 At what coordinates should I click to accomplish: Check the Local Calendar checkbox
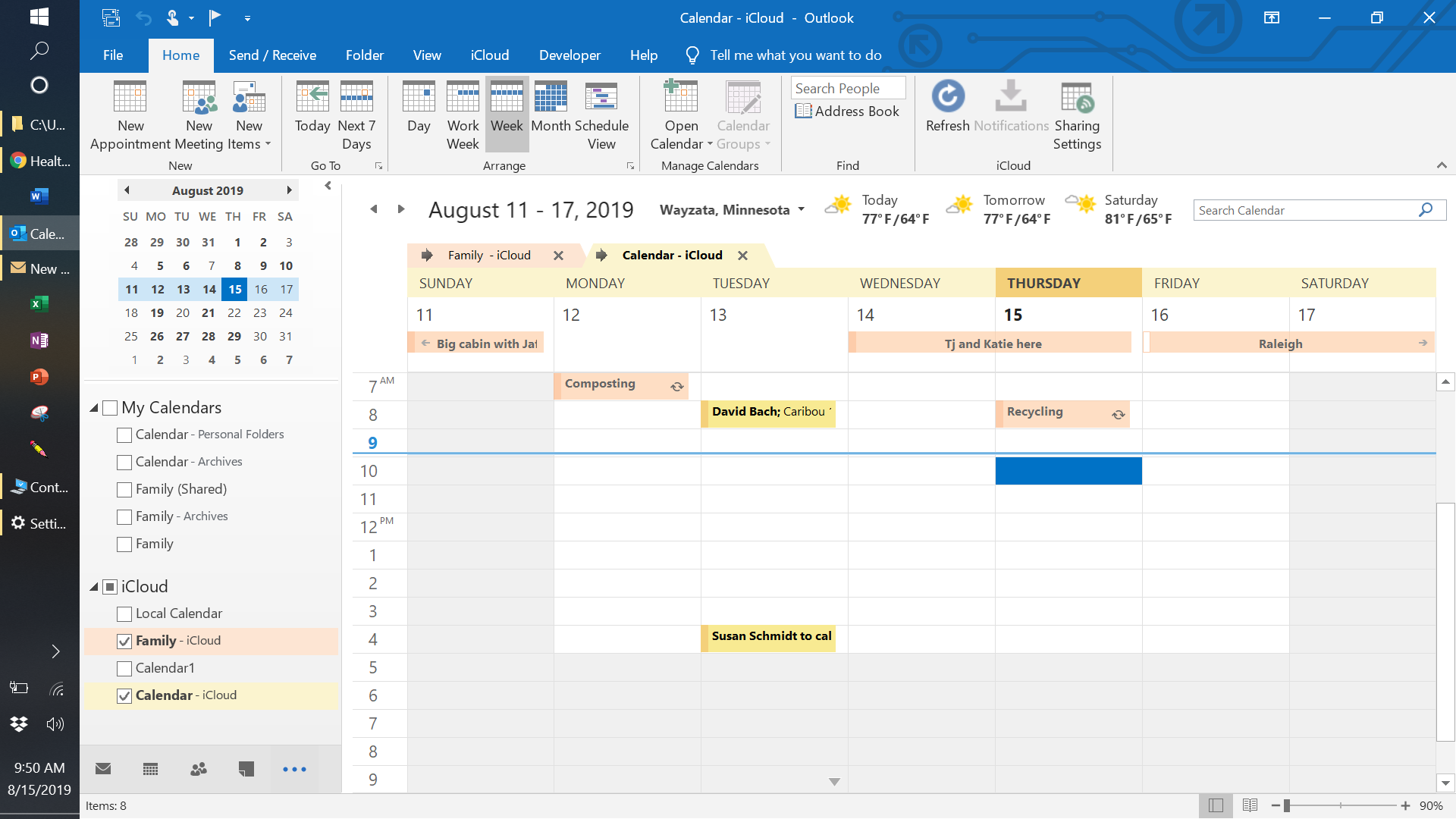124,614
